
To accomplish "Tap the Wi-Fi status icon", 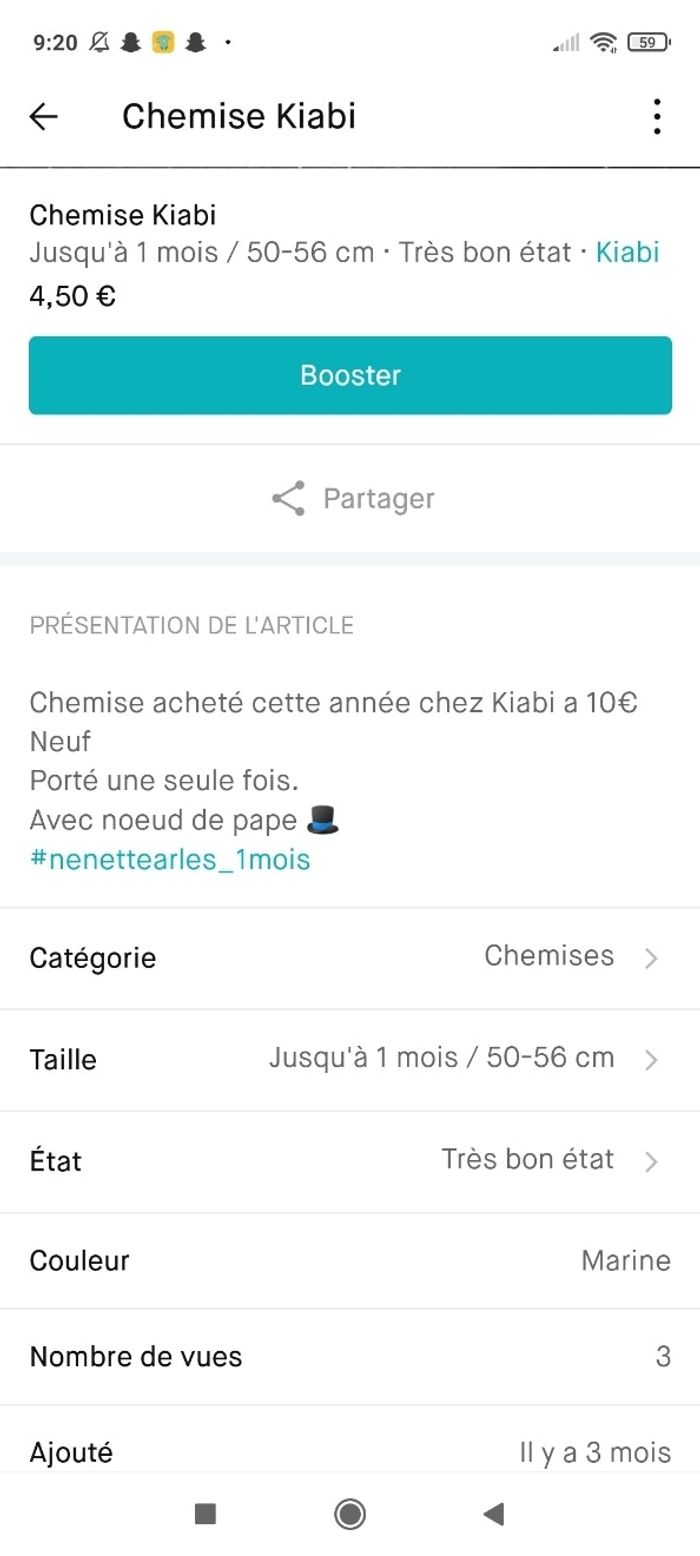I will point(603,42).
